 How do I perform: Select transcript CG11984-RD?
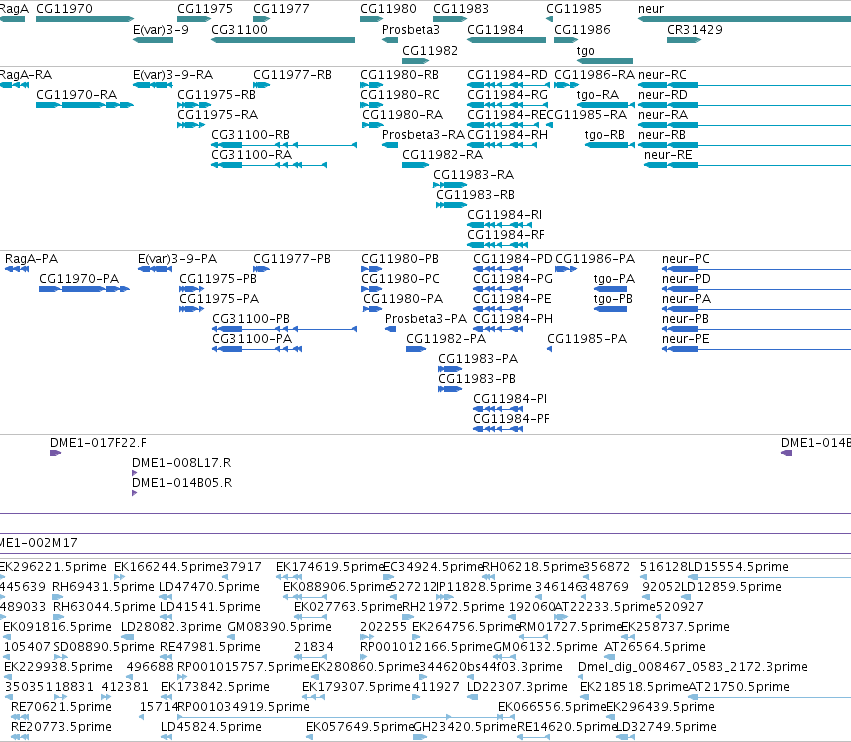point(507,75)
